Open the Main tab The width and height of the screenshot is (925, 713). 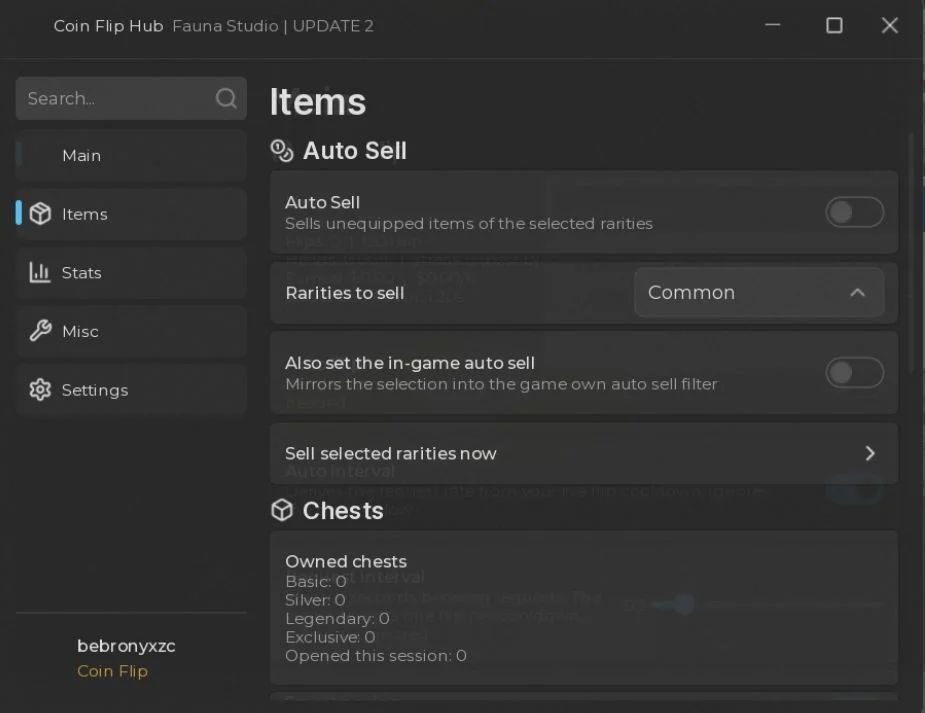pyautogui.click(x=131, y=156)
